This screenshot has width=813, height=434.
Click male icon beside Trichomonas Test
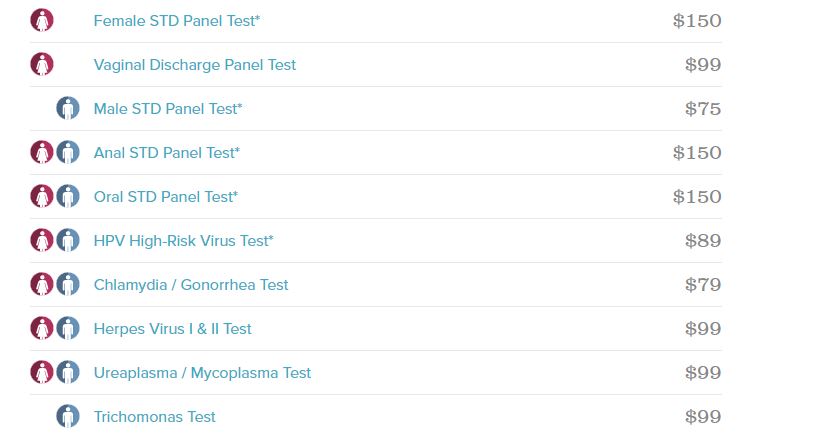coord(68,416)
